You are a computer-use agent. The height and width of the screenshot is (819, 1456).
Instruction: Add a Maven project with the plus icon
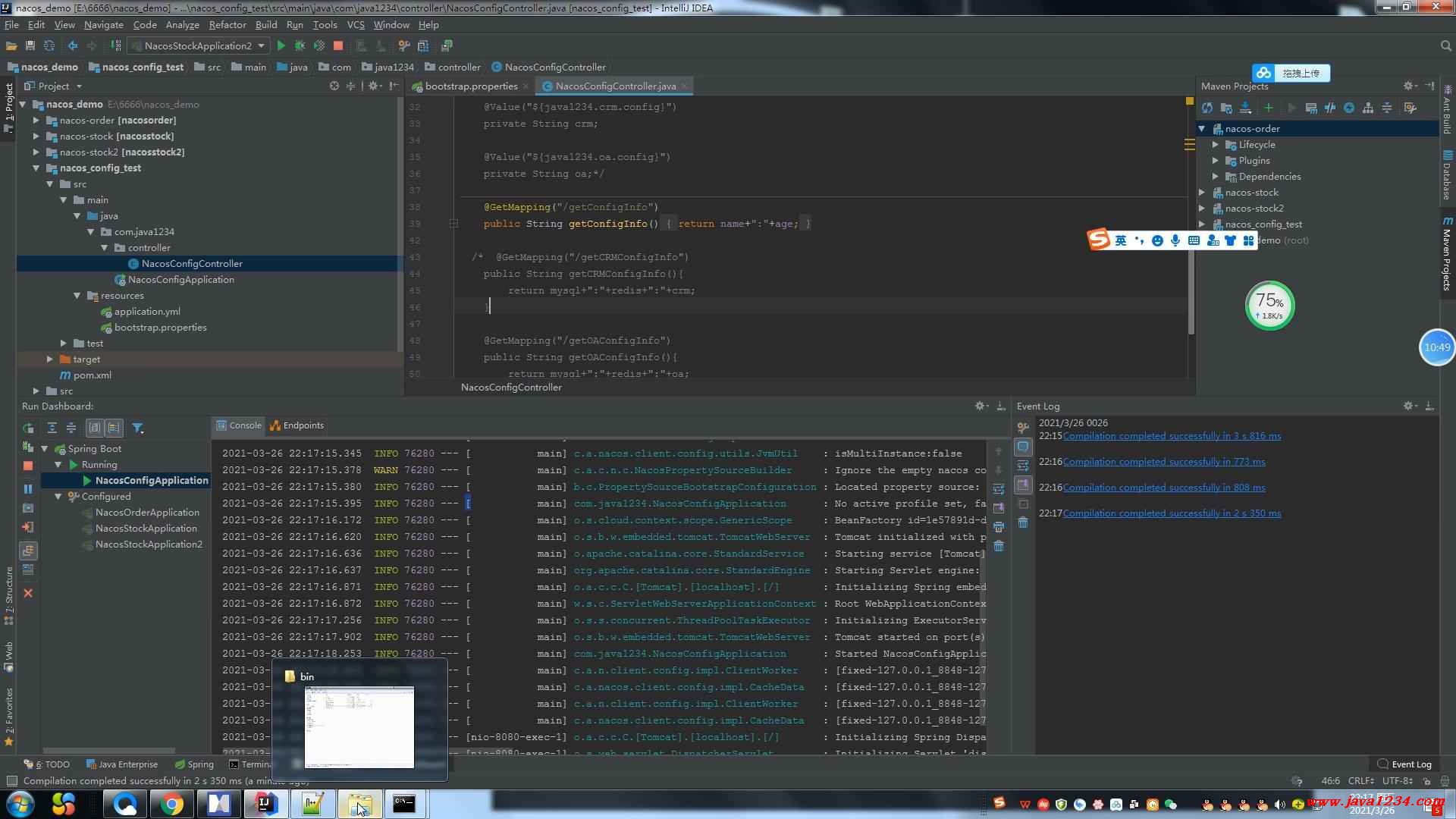pyautogui.click(x=1269, y=108)
